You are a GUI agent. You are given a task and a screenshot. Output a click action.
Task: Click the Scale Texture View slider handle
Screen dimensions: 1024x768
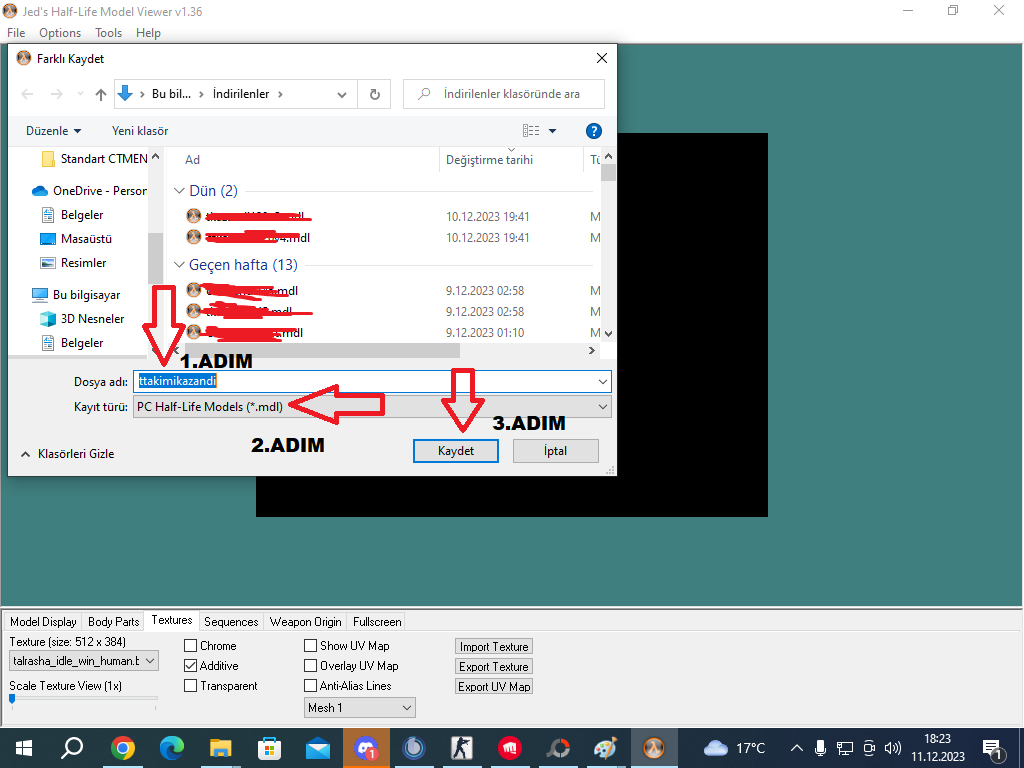12,699
